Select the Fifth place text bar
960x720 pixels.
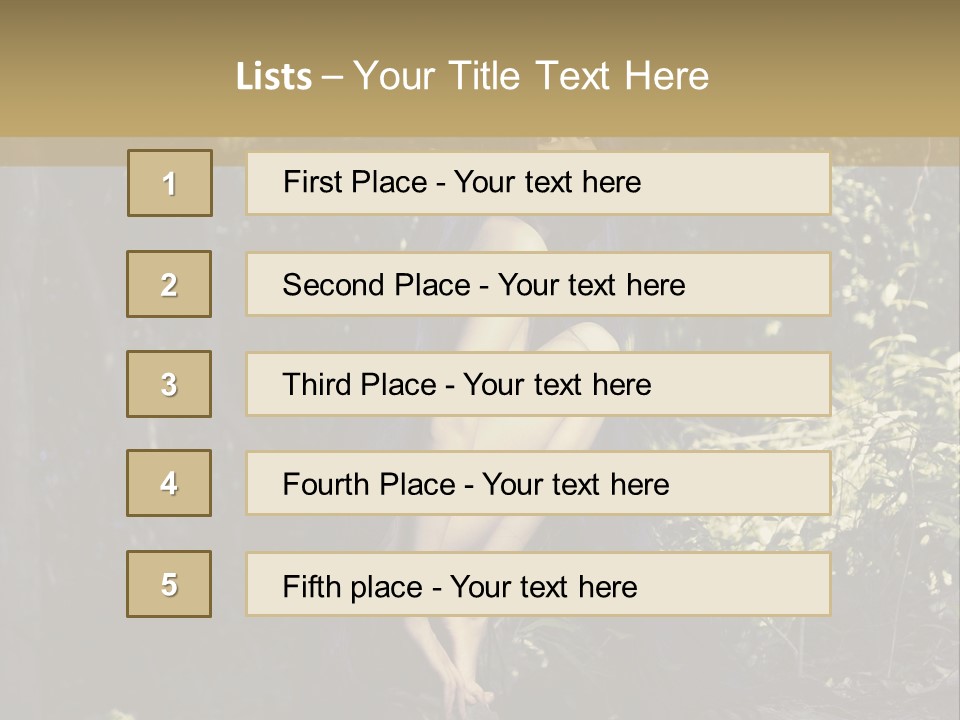click(538, 584)
